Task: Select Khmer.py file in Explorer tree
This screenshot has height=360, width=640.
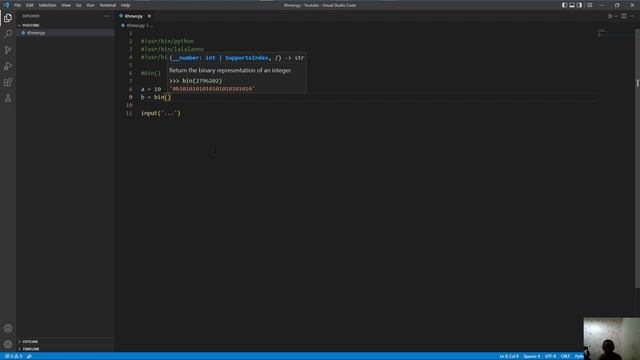Action: point(65,33)
